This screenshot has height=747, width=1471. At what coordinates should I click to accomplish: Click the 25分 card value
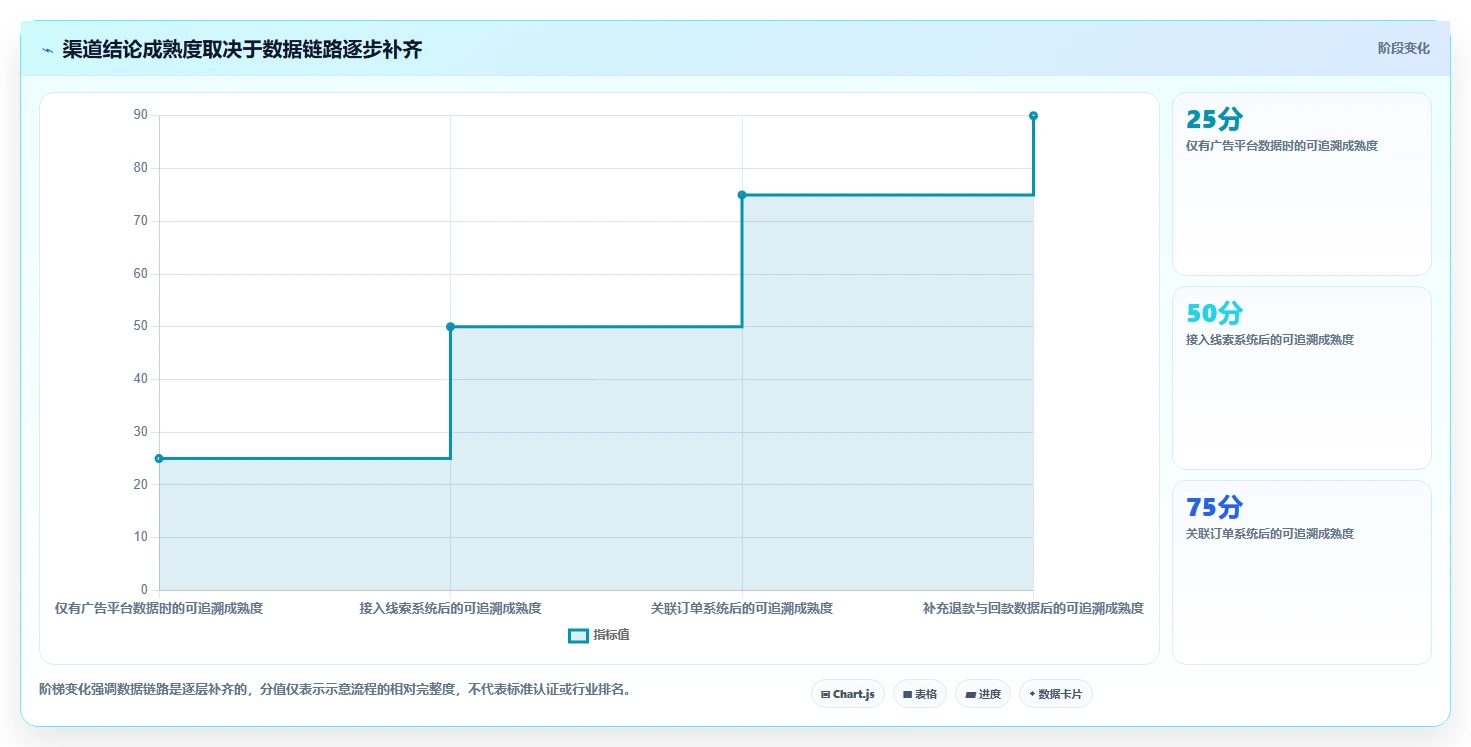(1214, 119)
